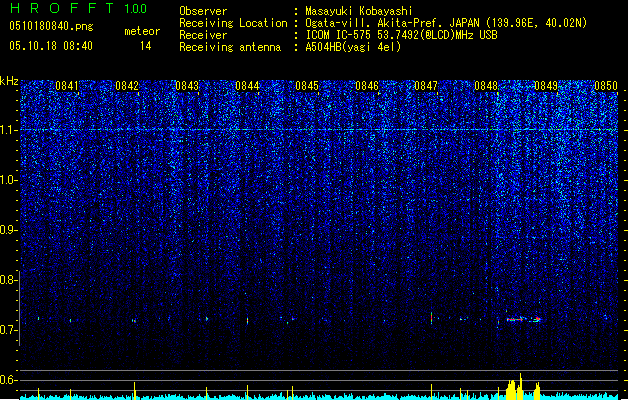Click the HROFFT 1.0.0 title text
629x400 pixels.
click(x=78, y=8)
